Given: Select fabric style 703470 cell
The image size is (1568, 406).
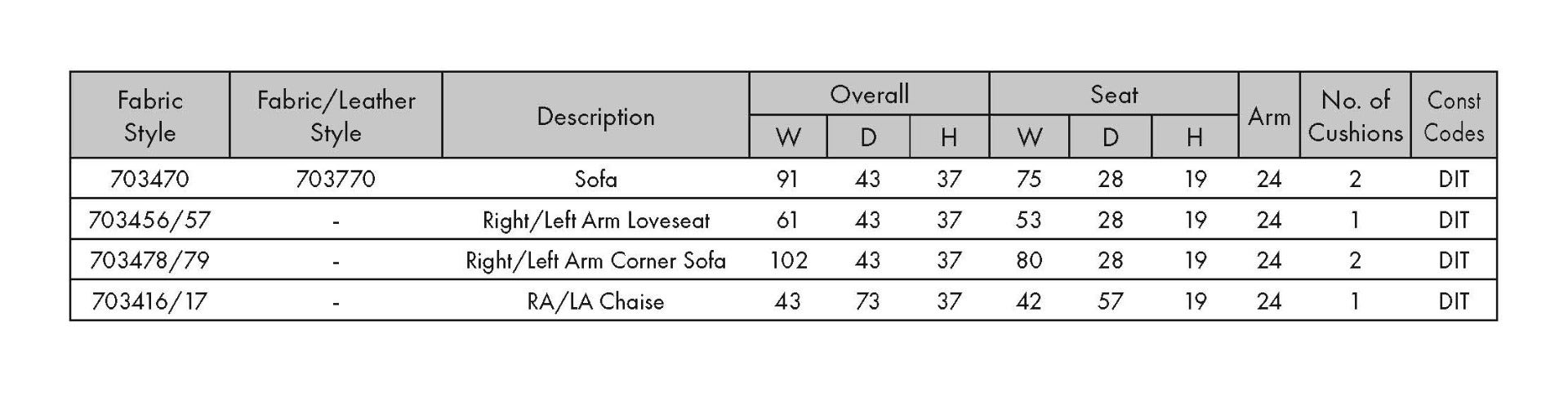Looking at the screenshot, I should 149,179.
